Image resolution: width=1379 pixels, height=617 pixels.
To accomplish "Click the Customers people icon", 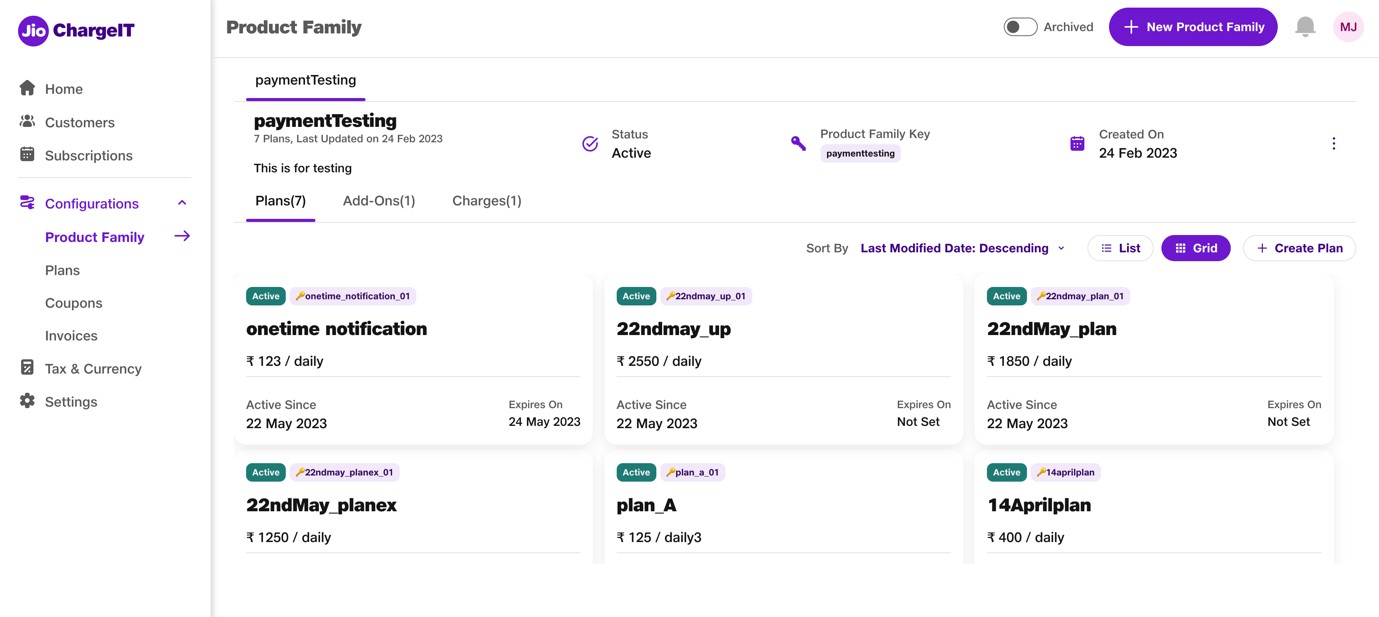I will click(x=27, y=121).
